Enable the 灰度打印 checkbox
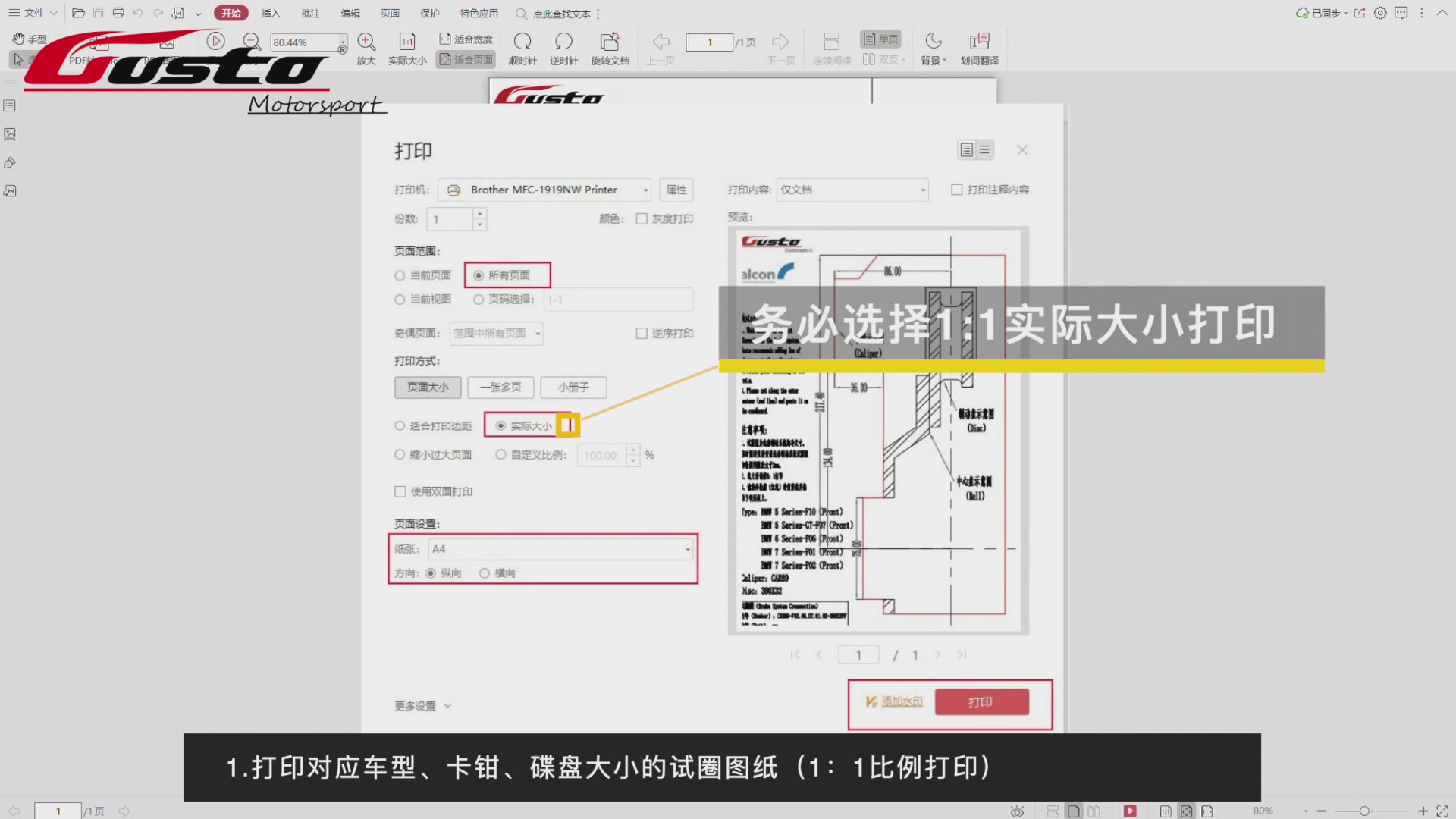Image resolution: width=1456 pixels, height=819 pixels. coord(642,219)
